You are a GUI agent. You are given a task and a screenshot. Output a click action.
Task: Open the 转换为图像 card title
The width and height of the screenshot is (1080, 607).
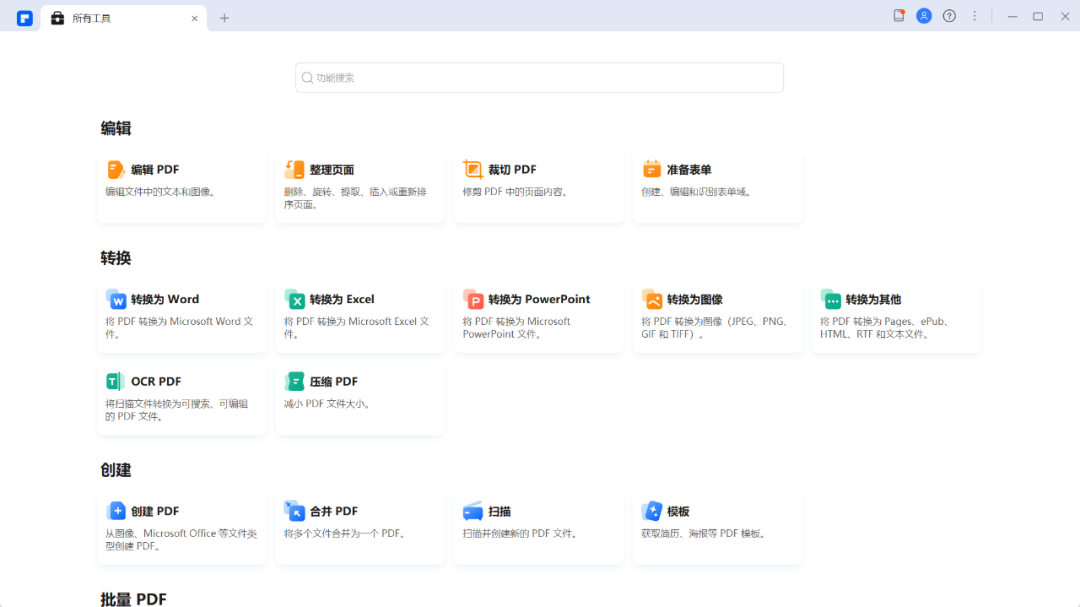pyautogui.click(x=695, y=299)
